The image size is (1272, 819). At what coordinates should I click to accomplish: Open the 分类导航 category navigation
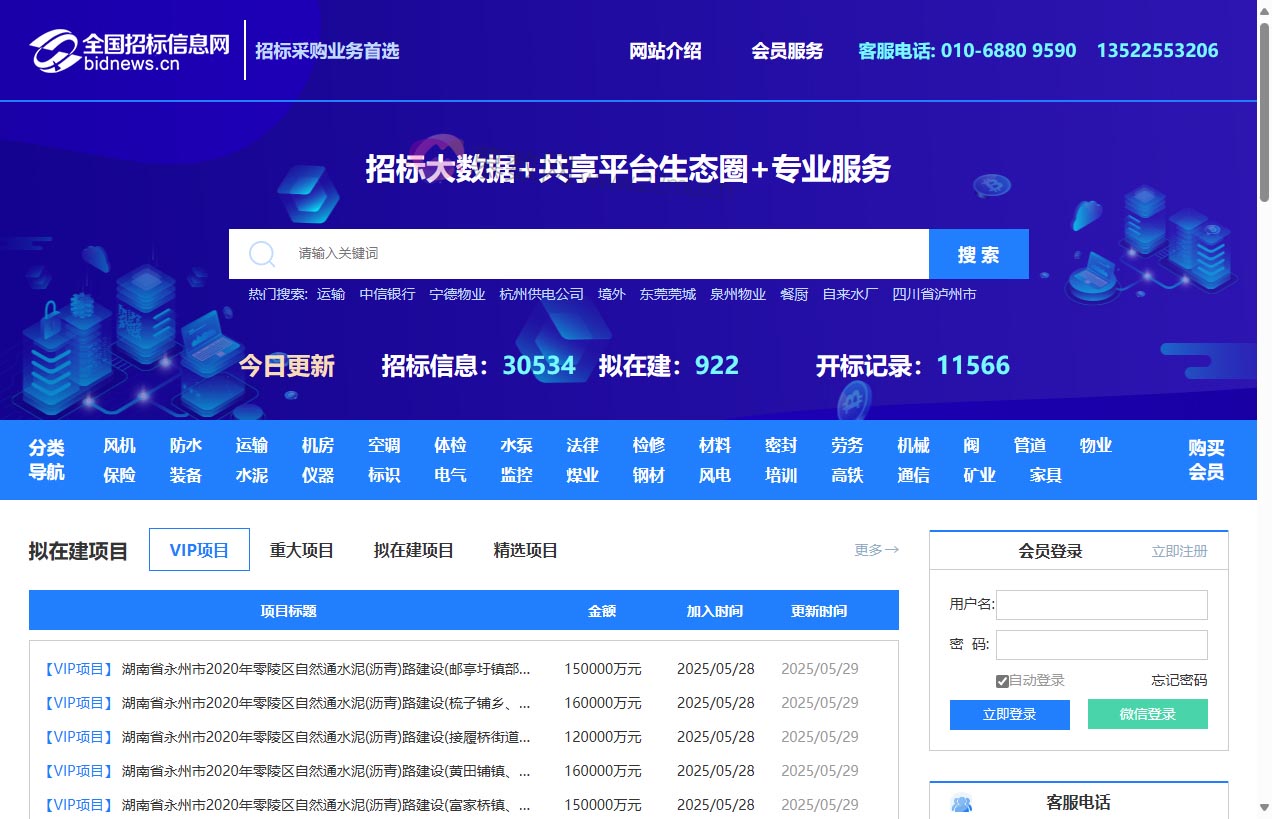(x=46, y=460)
